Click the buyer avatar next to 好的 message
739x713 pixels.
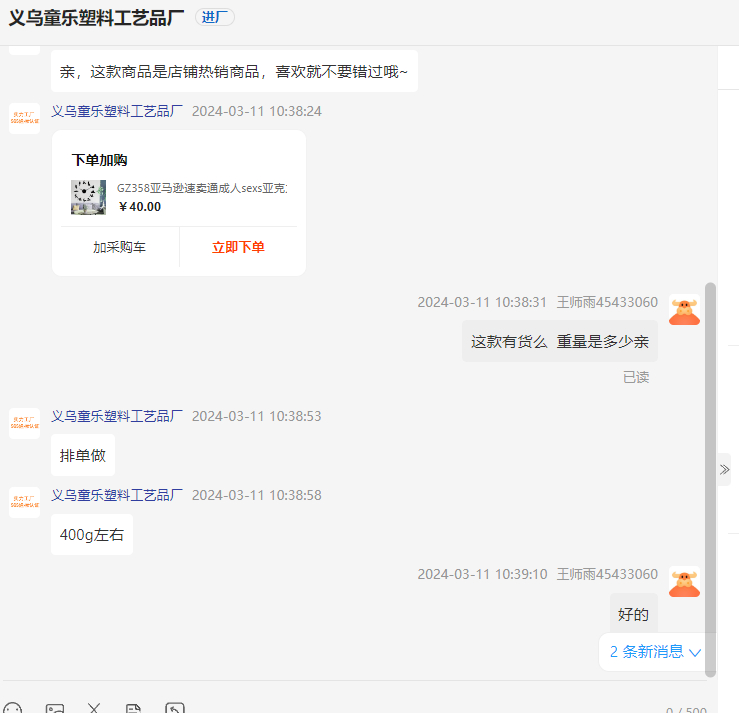684,583
